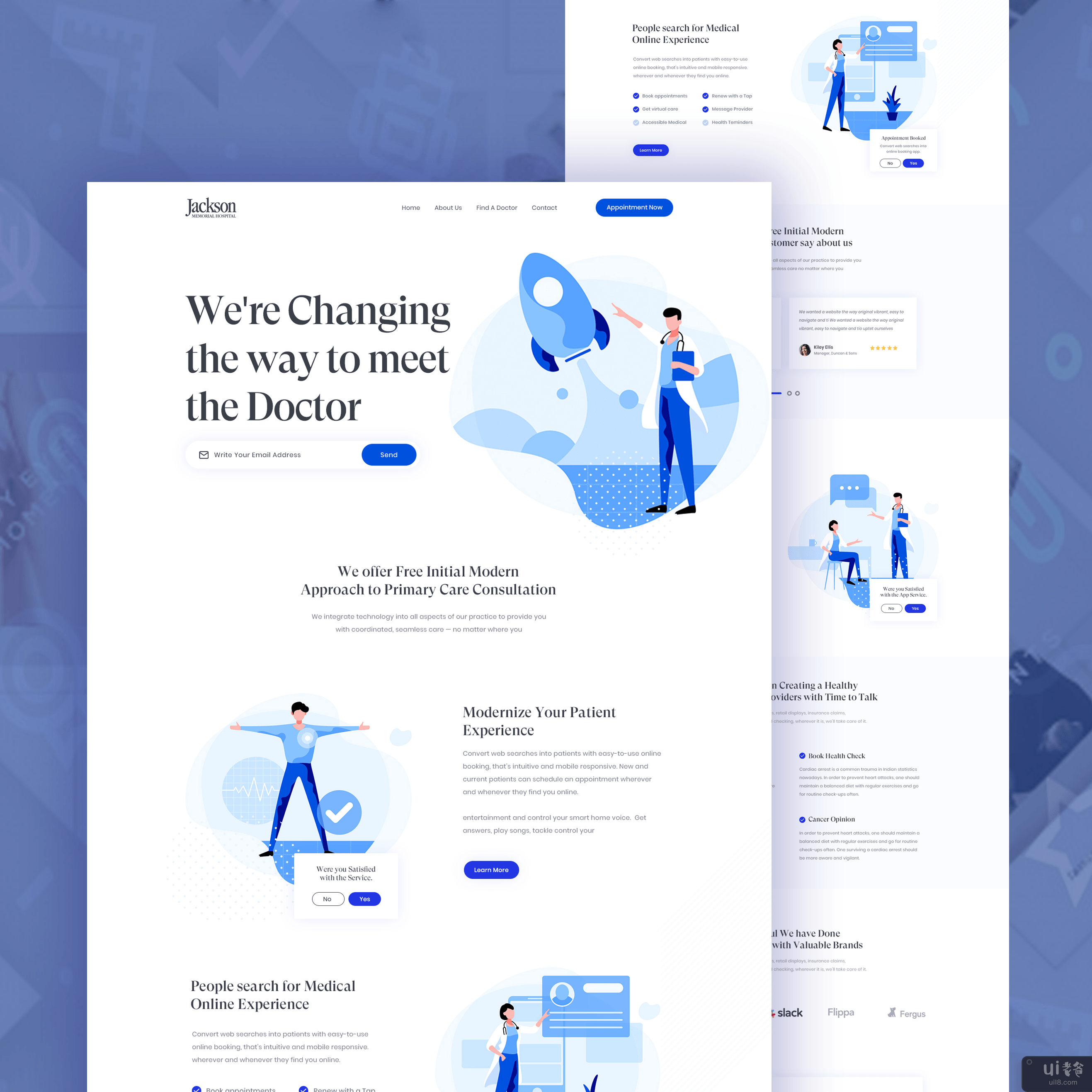Open the Find A Doctor navigation dropdown
The image size is (1092, 1092).
point(498,208)
